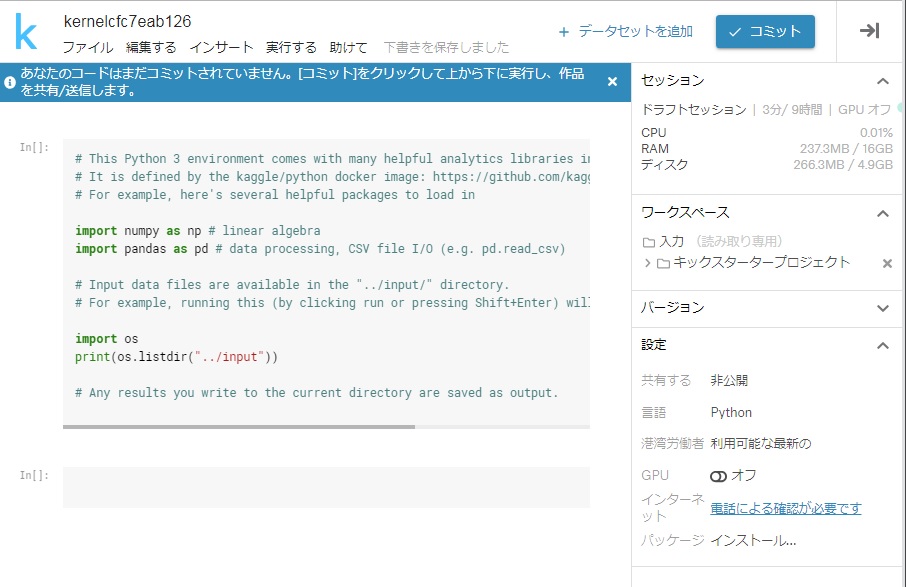This screenshot has width=906, height=587.
Task: Click ディスク usage 266.3MB / 4.9GB
Action: coord(842,165)
